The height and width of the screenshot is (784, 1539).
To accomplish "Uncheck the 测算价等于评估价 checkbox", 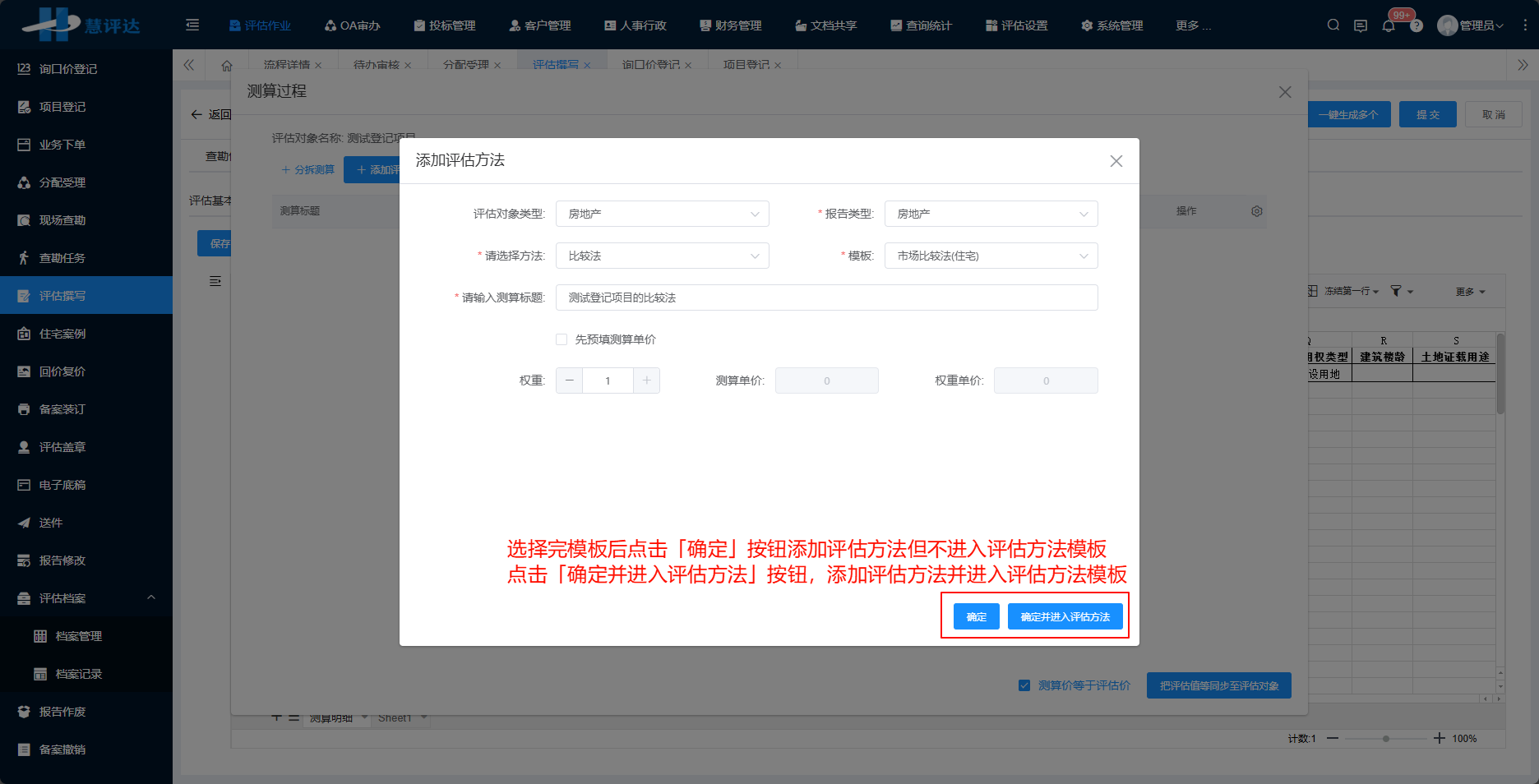I will (x=1024, y=685).
